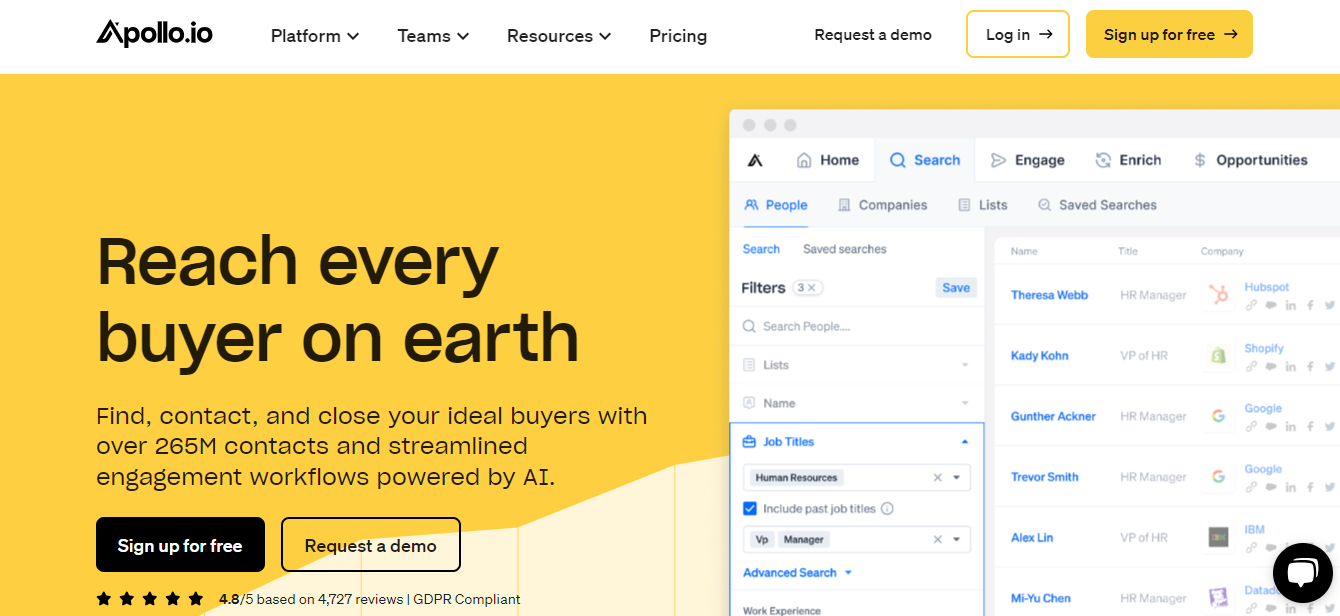
Task: Click the Companies building icon
Action: point(844,205)
